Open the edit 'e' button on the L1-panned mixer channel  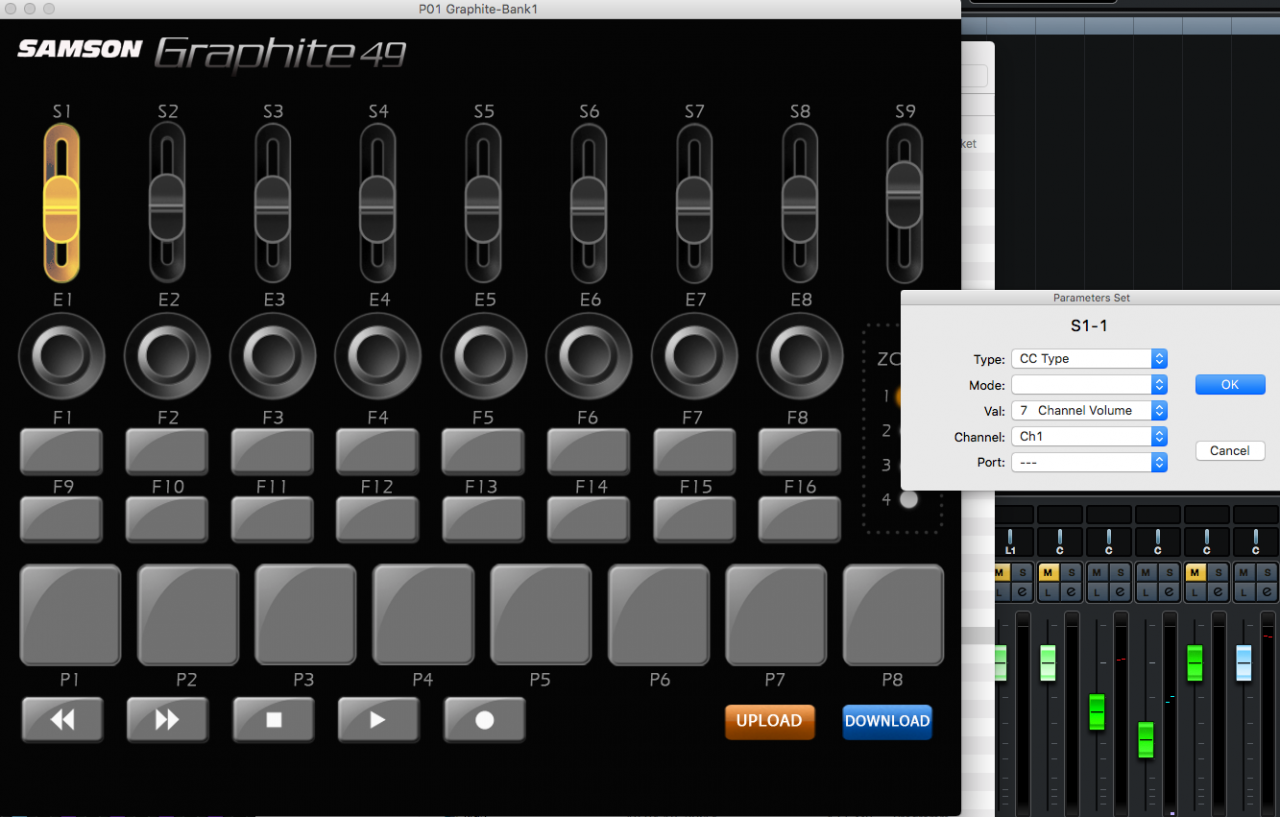click(1022, 592)
